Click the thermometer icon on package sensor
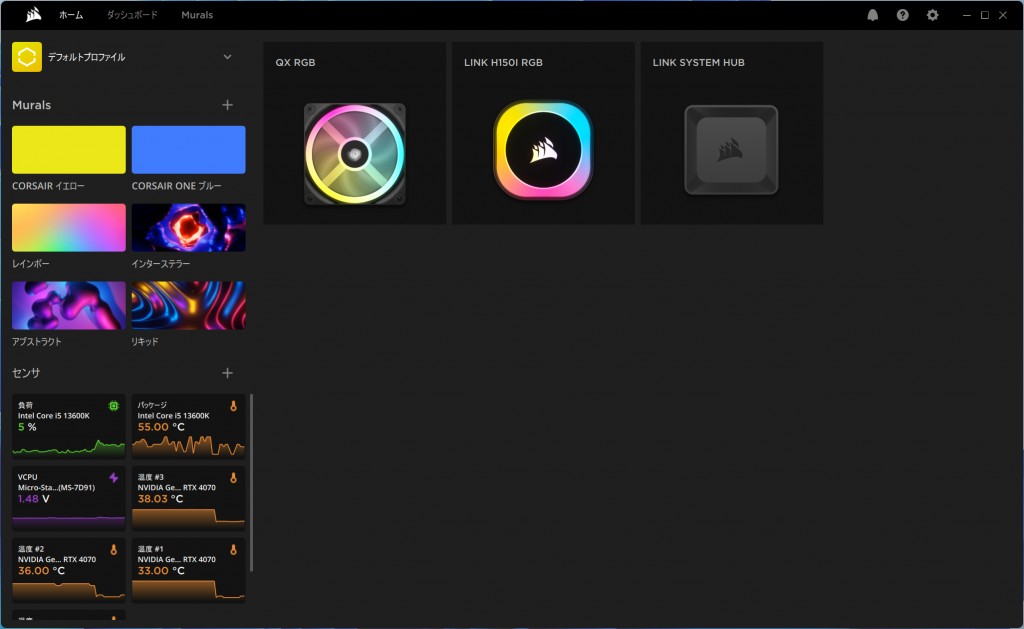The height and width of the screenshot is (629, 1024). (x=233, y=406)
